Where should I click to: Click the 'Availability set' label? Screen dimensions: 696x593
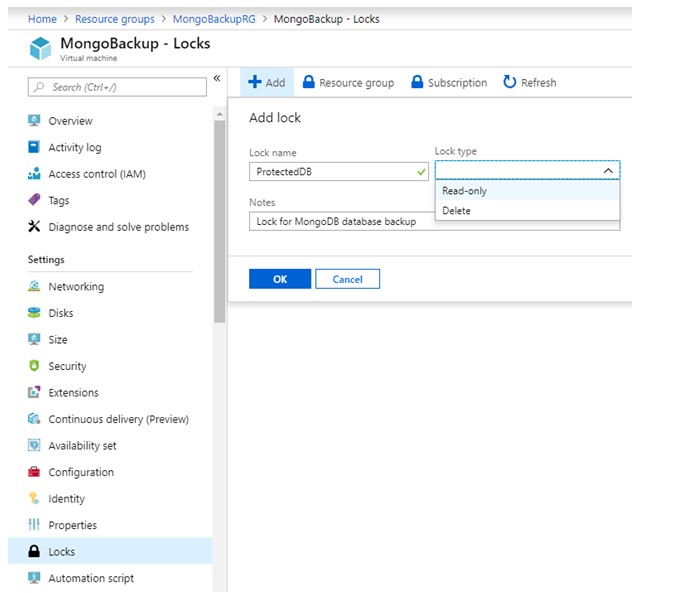coord(82,446)
